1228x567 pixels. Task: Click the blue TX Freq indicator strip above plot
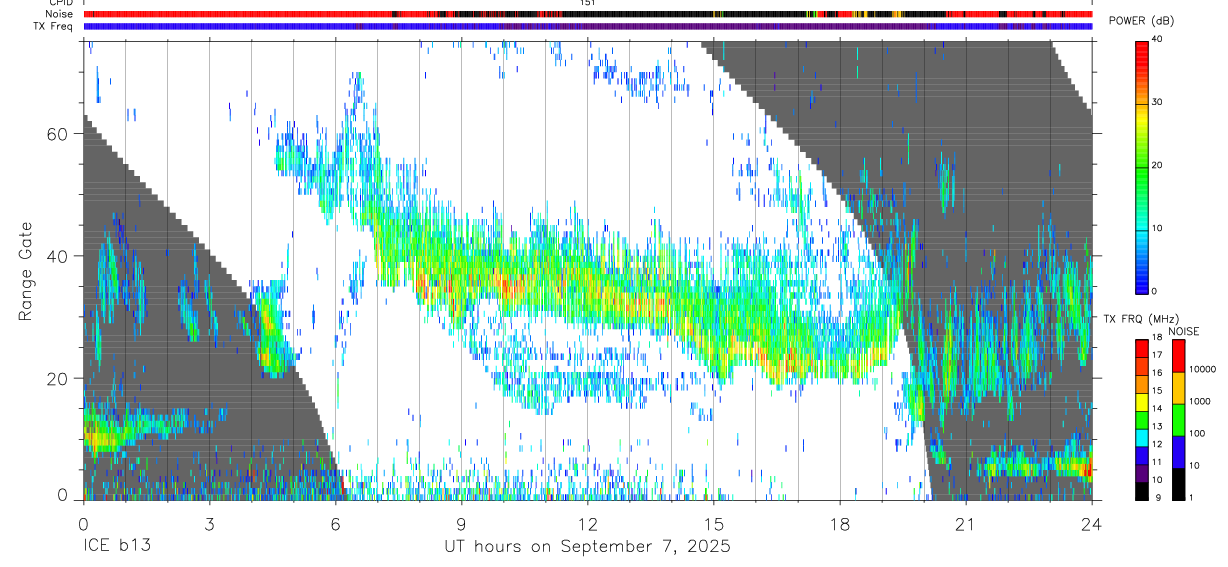(588, 26)
